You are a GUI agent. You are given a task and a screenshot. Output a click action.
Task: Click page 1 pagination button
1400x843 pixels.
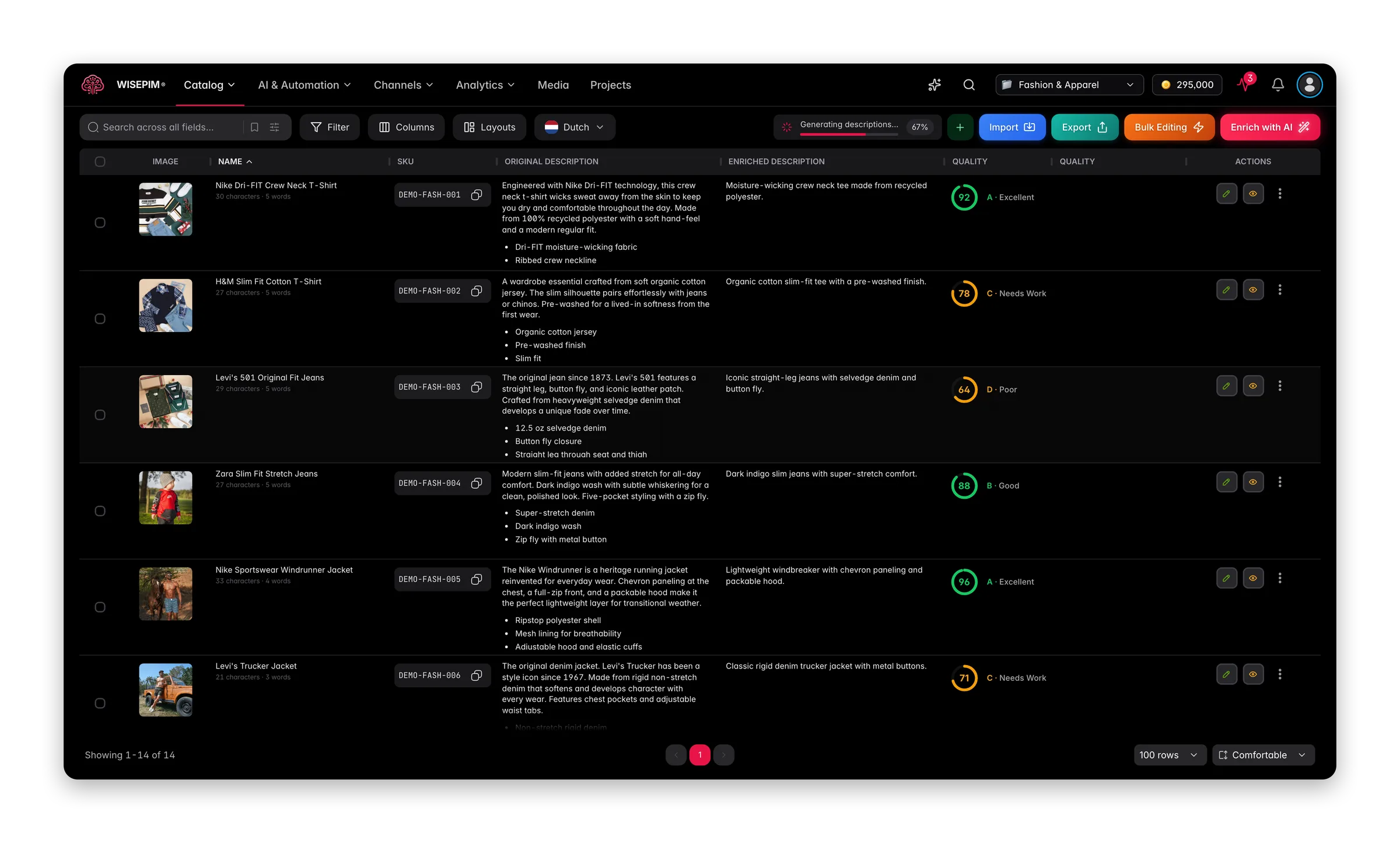699,755
